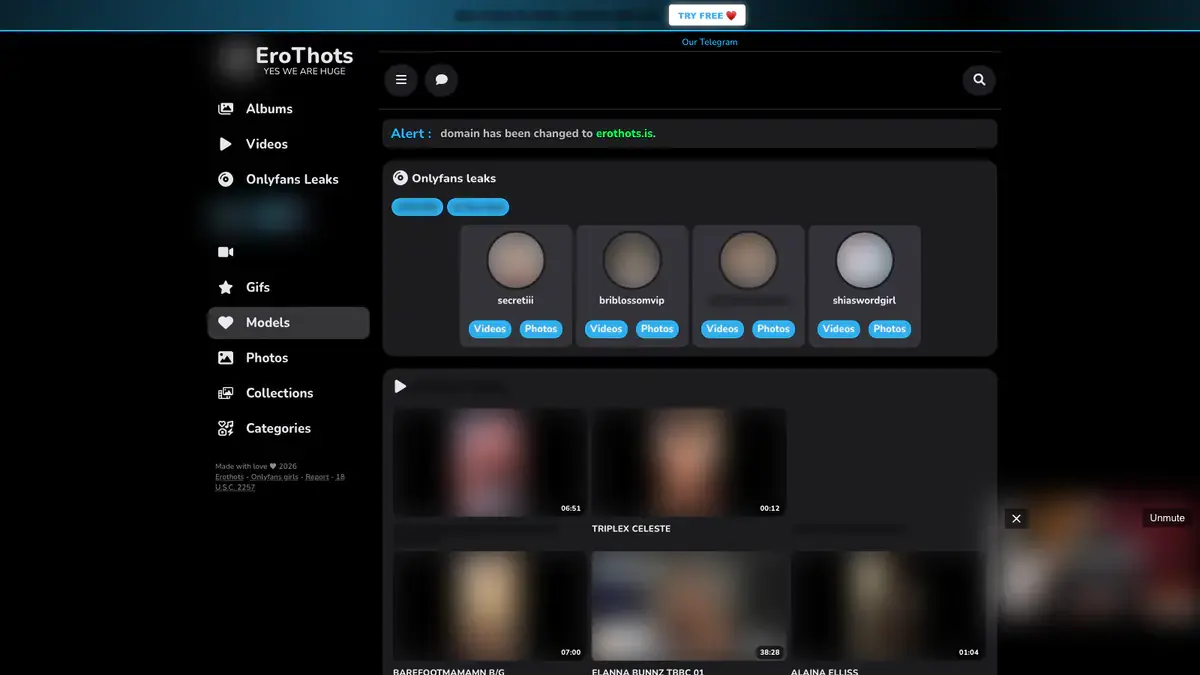Open the thumbnail with 00:12 duration
The image size is (1200, 675).
click(688, 462)
